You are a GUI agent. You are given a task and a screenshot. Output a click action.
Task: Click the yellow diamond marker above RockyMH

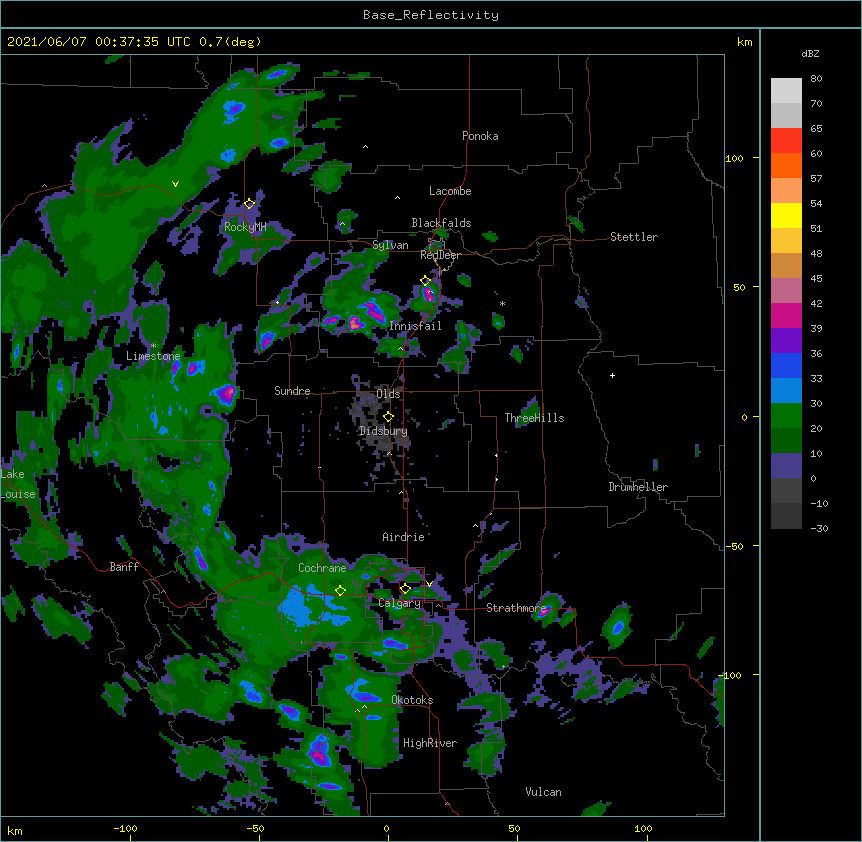click(249, 204)
